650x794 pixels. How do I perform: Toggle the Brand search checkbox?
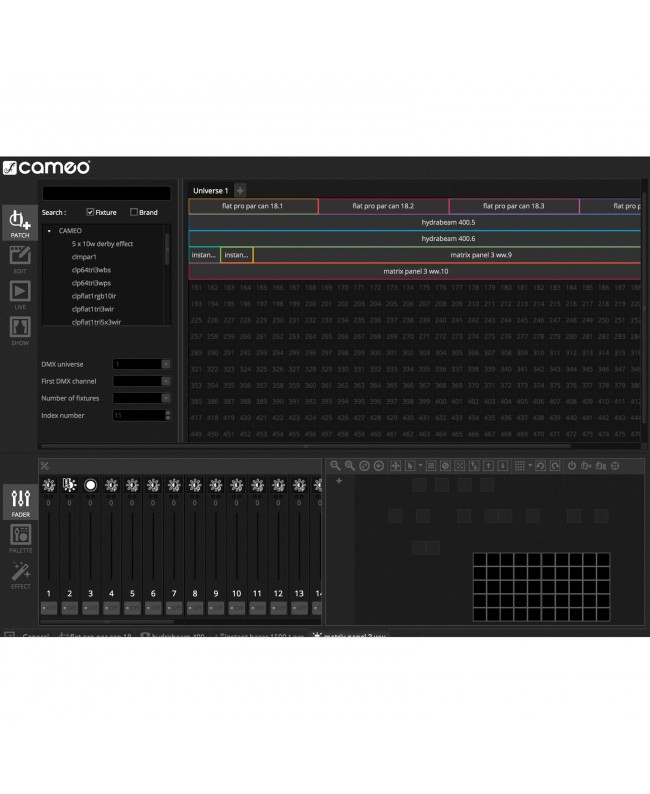[x=134, y=212]
